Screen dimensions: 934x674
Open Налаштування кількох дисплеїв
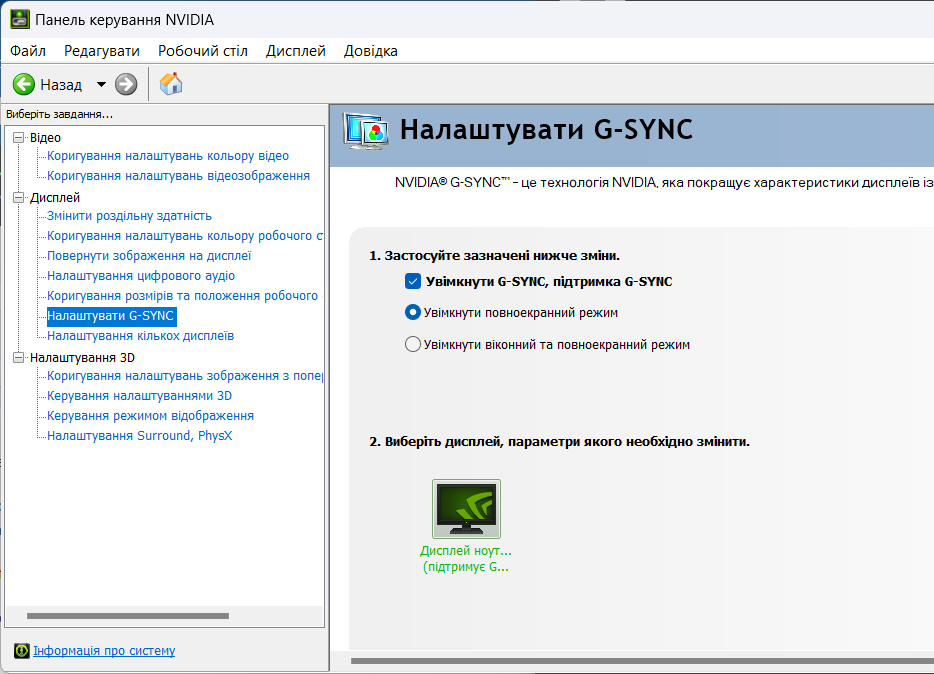[x=141, y=336]
